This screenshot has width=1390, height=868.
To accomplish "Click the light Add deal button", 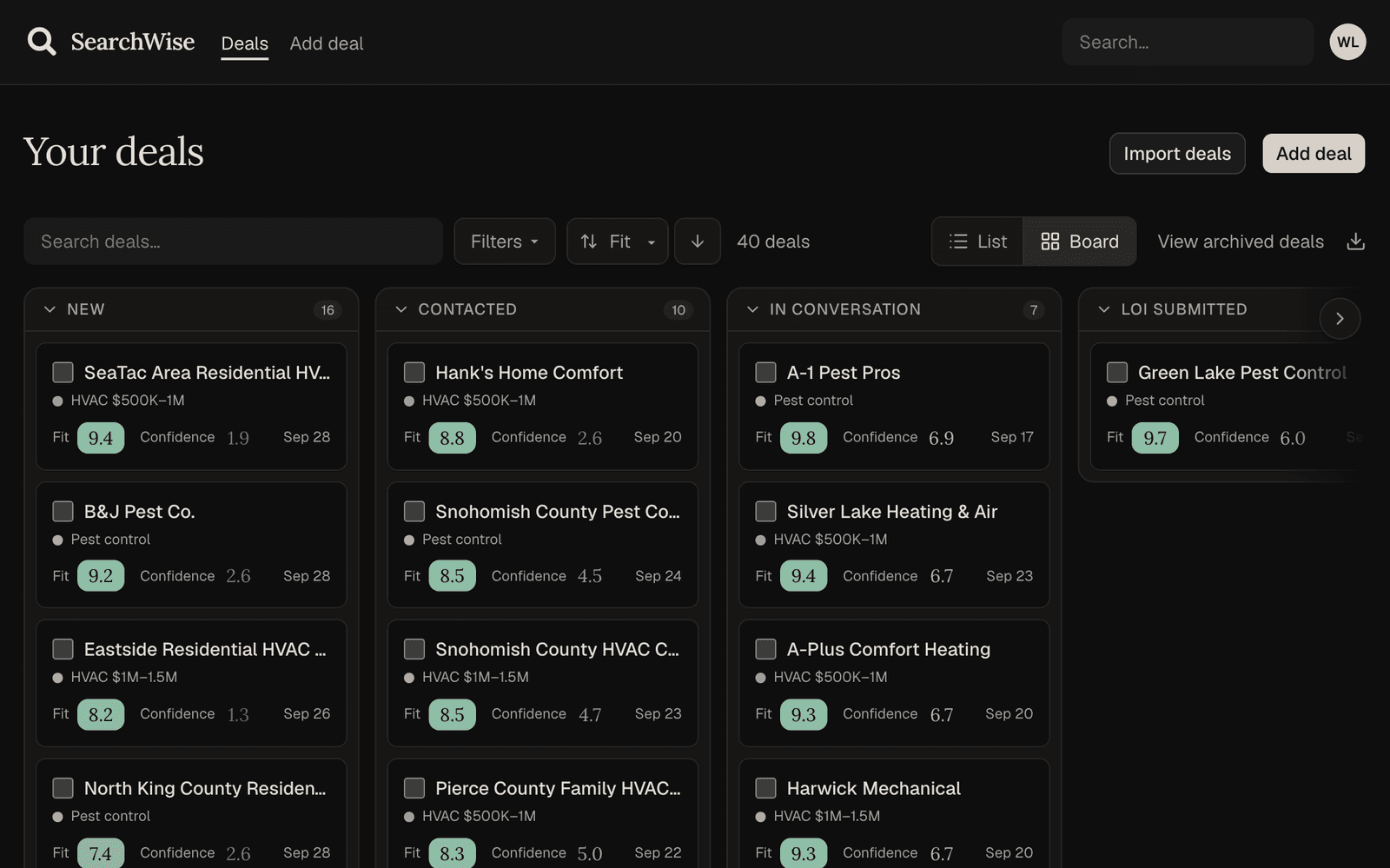I will click(x=1314, y=154).
